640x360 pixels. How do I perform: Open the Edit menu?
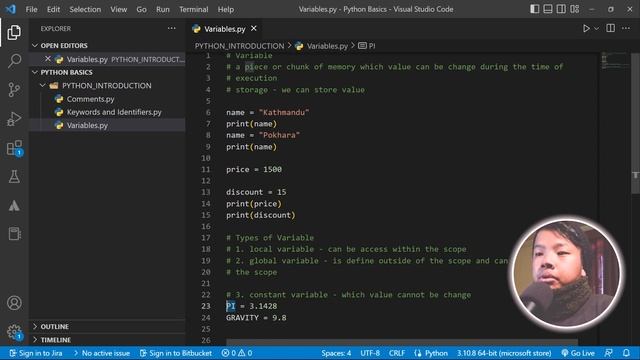tap(53, 9)
